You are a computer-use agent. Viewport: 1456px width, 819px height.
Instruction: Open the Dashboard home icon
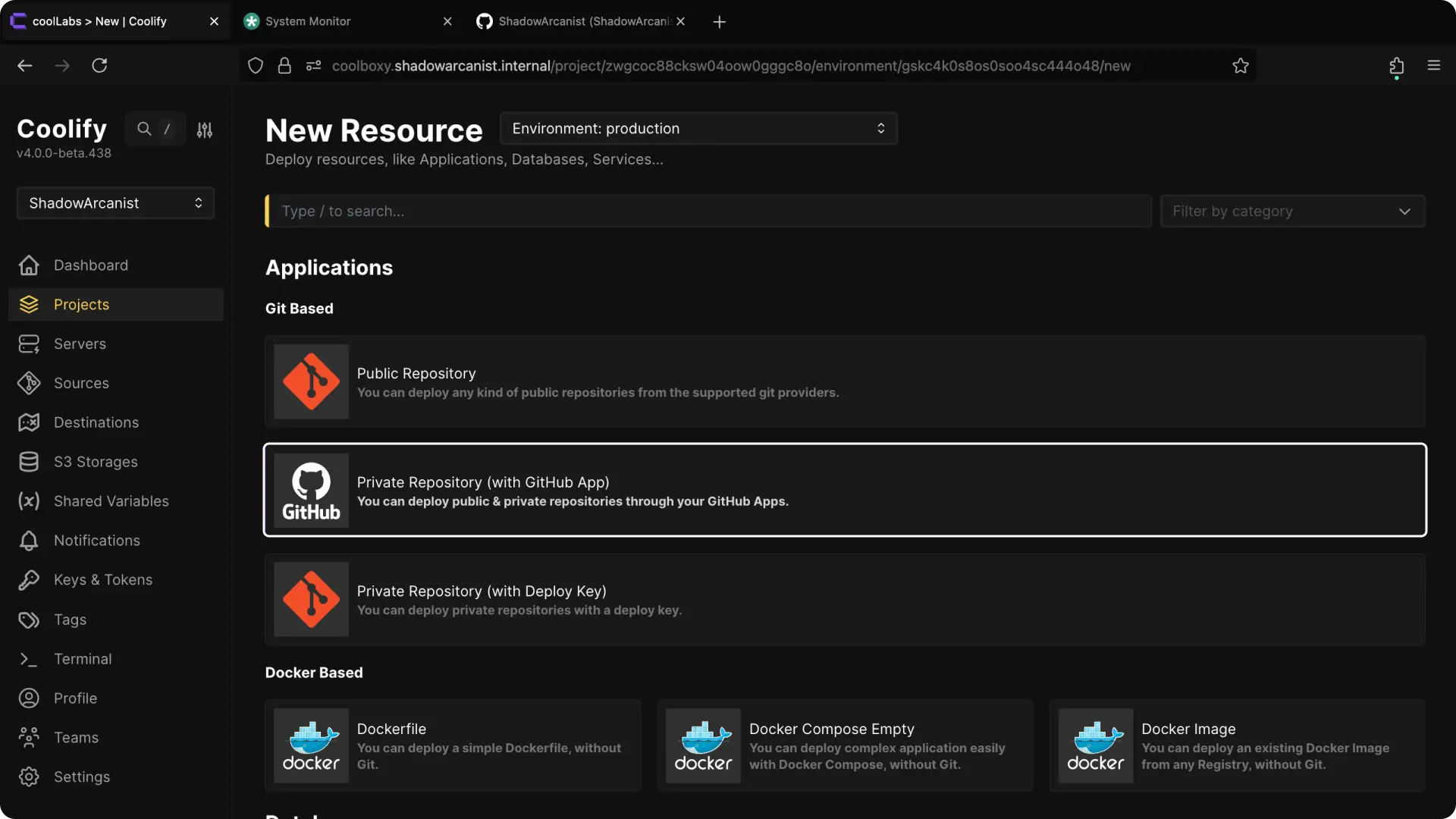click(x=29, y=265)
